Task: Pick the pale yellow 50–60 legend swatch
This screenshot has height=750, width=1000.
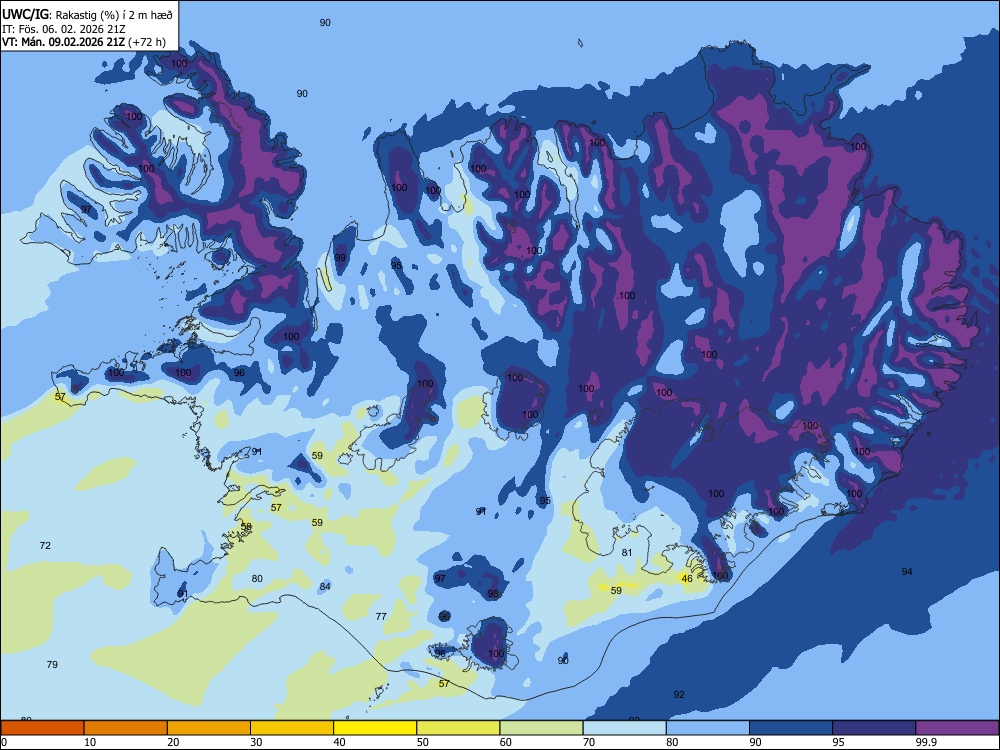Action: pyautogui.click(x=458, y=728)
